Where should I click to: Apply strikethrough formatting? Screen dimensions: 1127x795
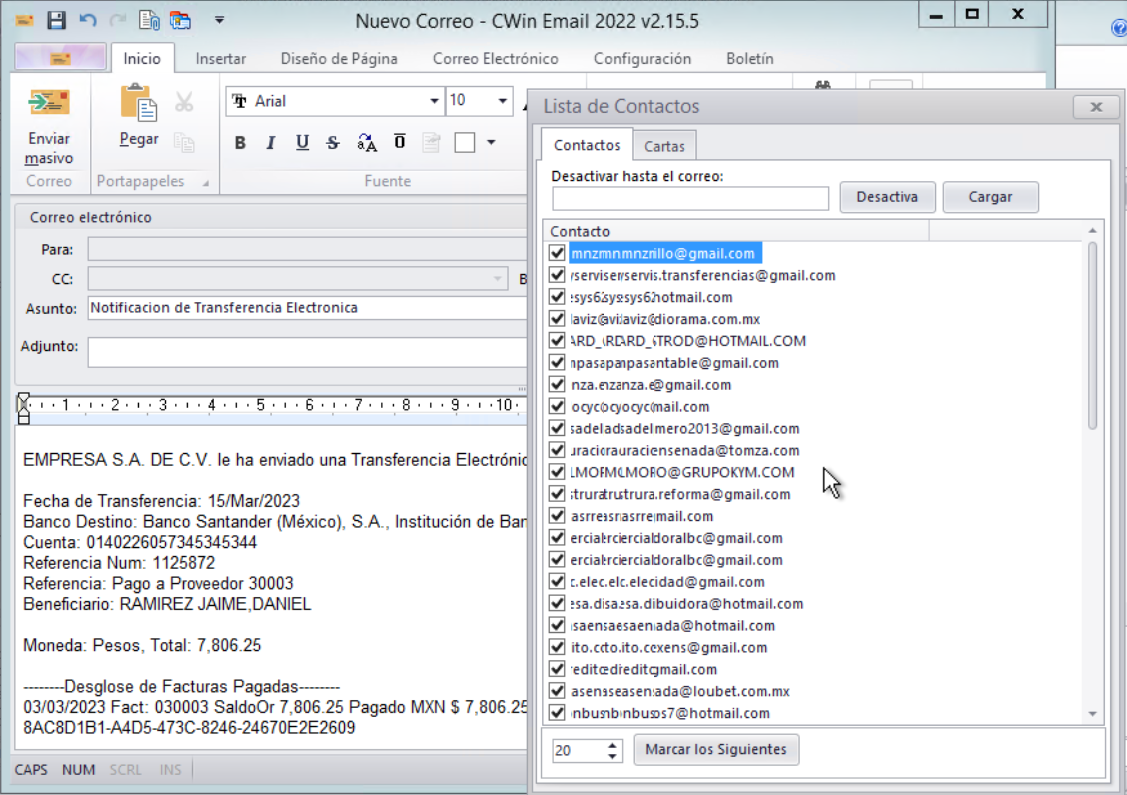(333, 143)
